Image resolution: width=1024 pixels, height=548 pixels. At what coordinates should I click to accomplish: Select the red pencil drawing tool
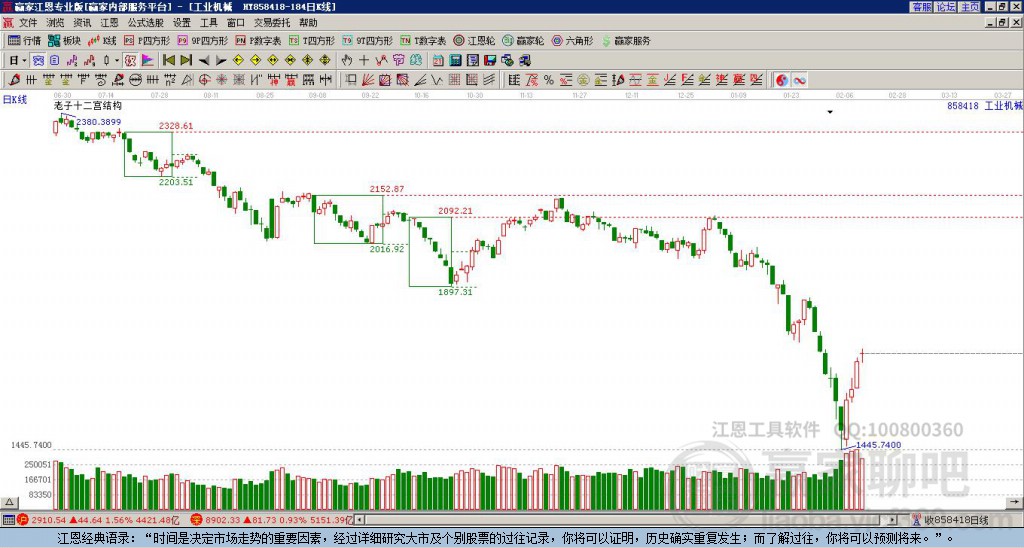coord(14,80)
